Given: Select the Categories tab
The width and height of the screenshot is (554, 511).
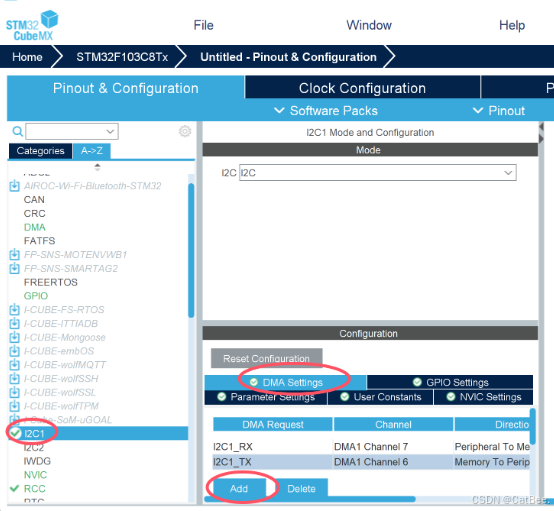Looking at the screenshot, I should [x=40, y=151].
